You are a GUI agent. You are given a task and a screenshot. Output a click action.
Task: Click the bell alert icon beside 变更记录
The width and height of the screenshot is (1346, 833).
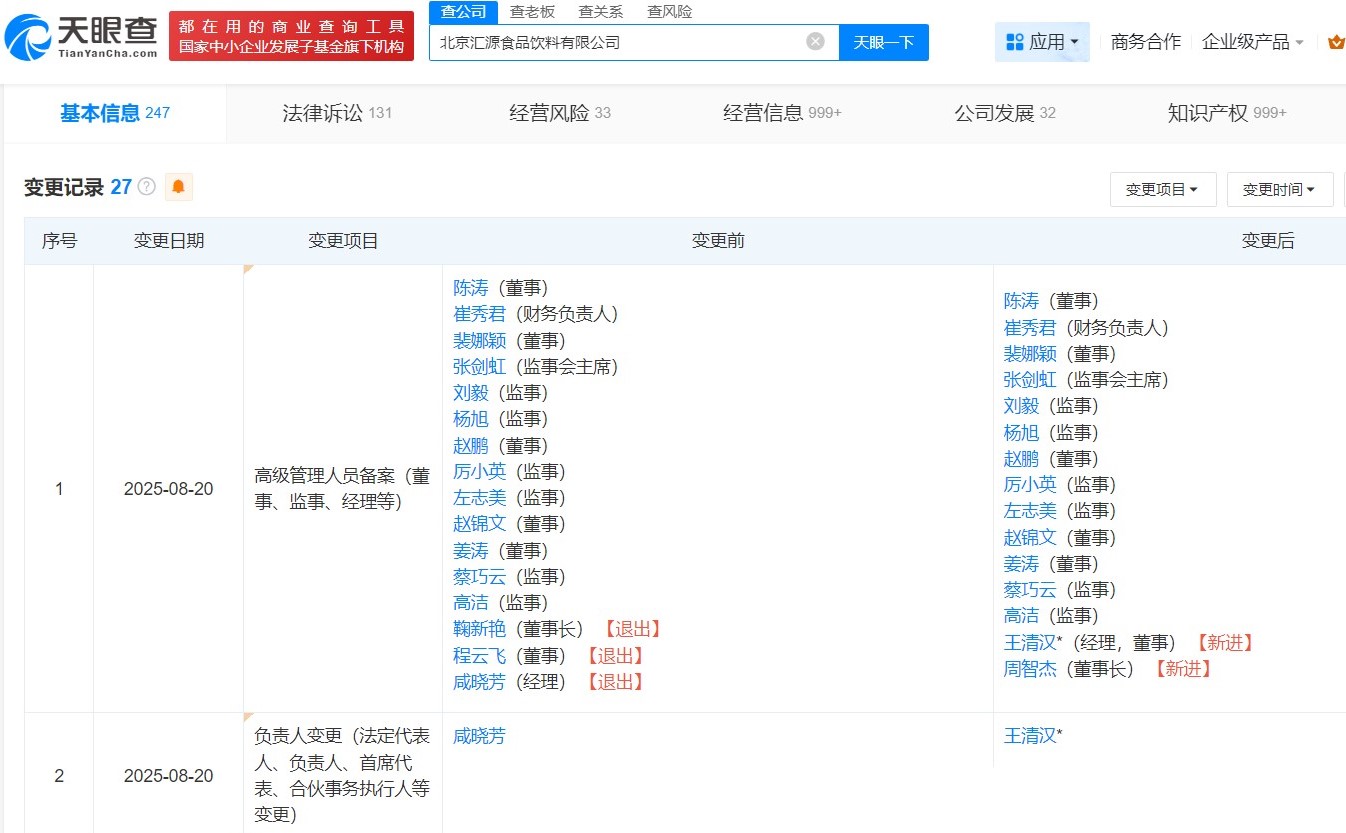pos(178,187)
